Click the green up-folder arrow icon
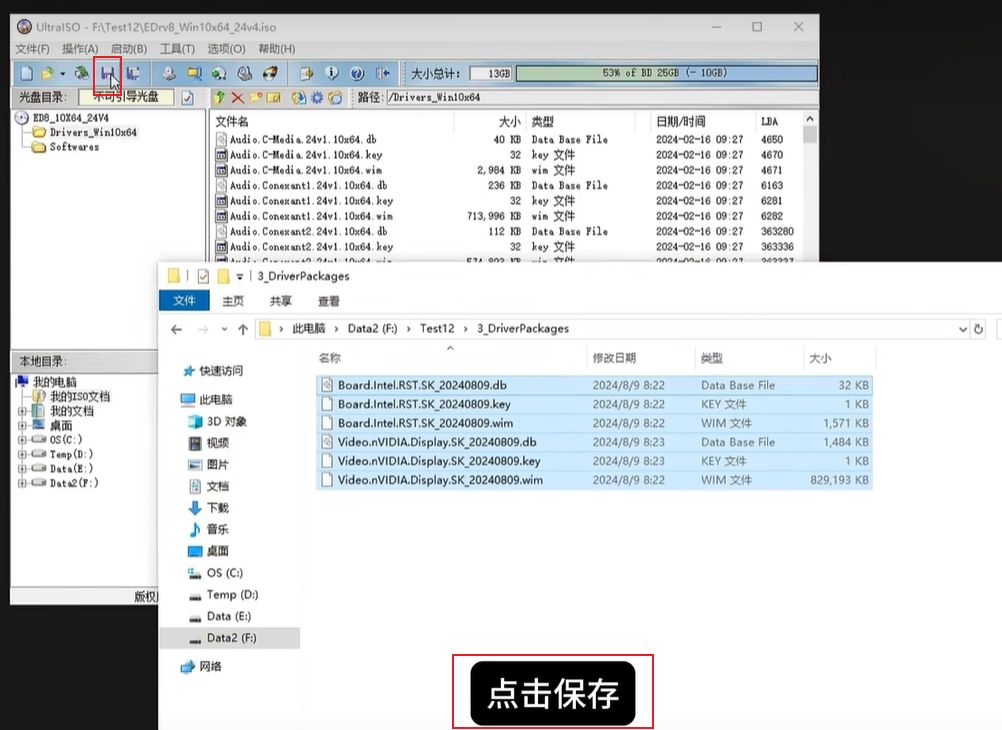Viewport: 1002px width, 730px height. click(219, 98)
